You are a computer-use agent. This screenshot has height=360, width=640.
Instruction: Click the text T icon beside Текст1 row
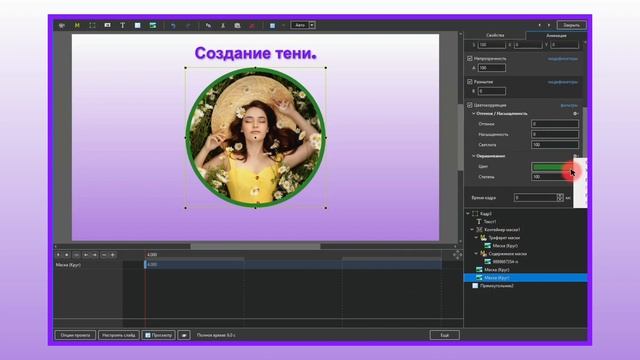[x=479, y=222]
